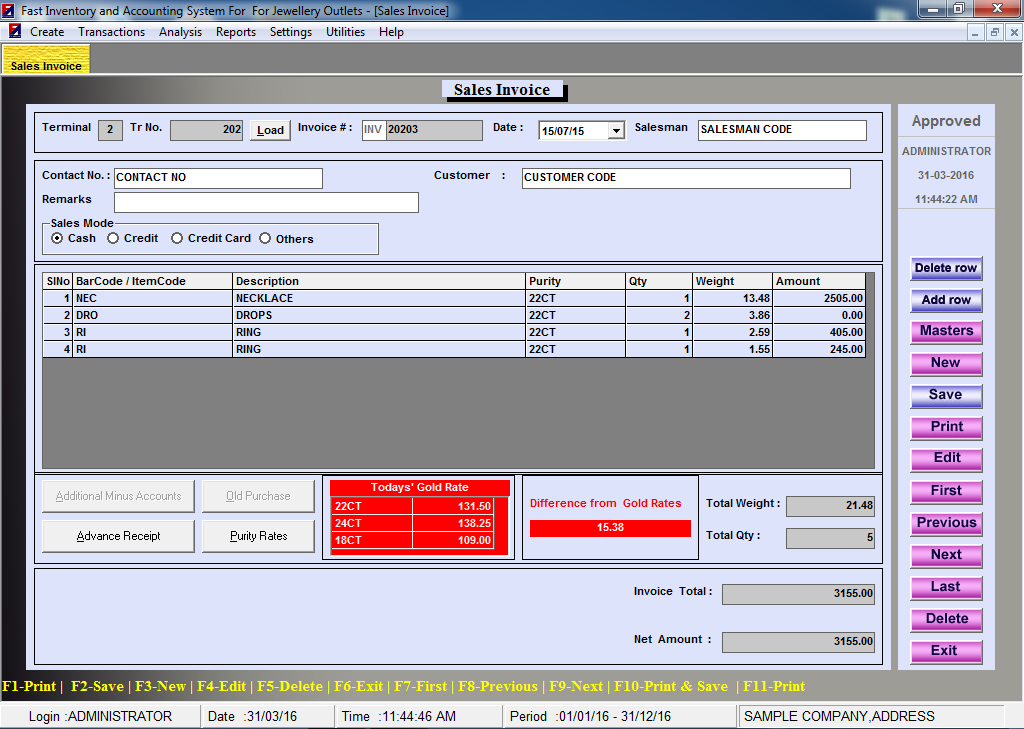Click the Advance Receipt button
Image resolution: width=1024 pixels, height=729 pixels.
pos(118,536)
